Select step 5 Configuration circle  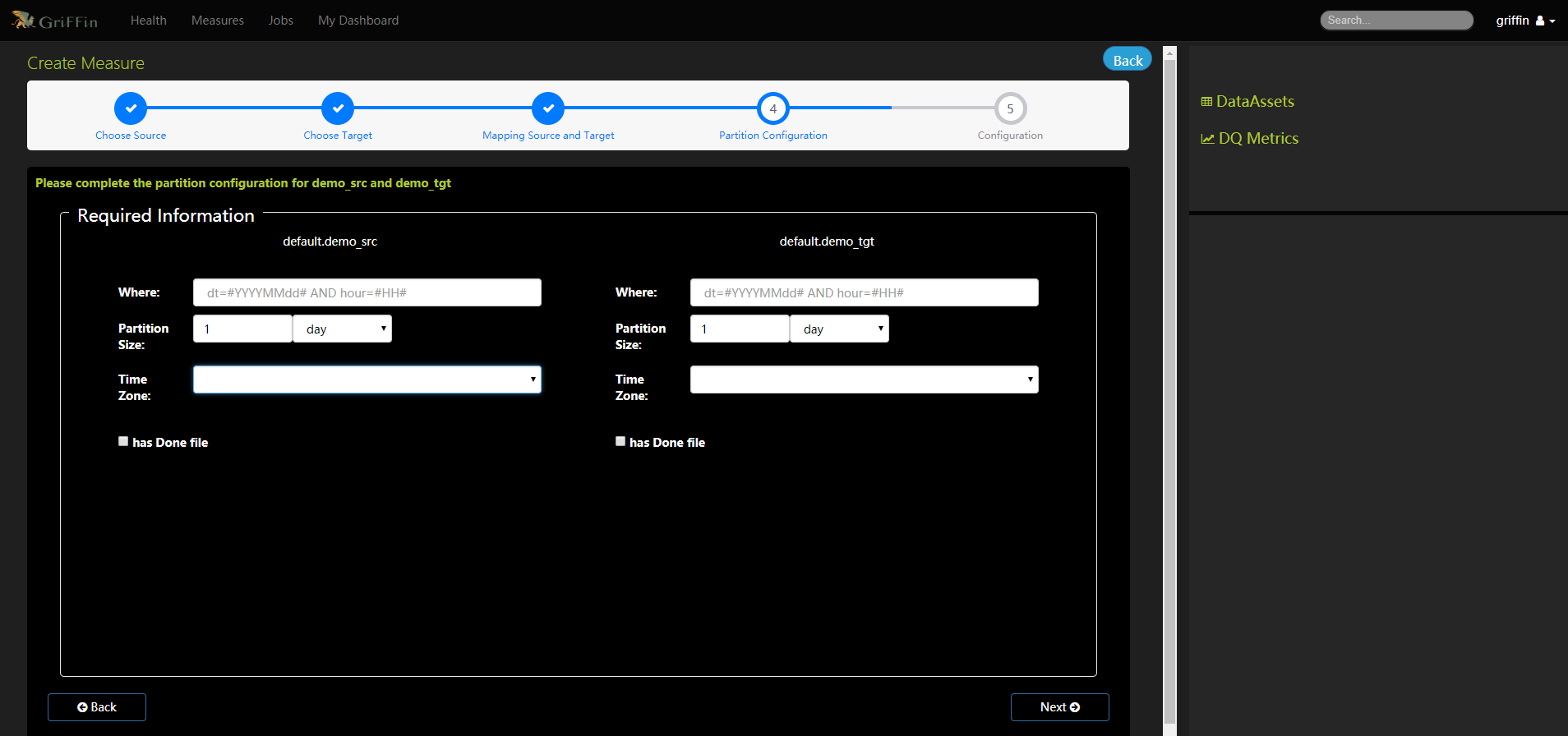[1010, 108]
